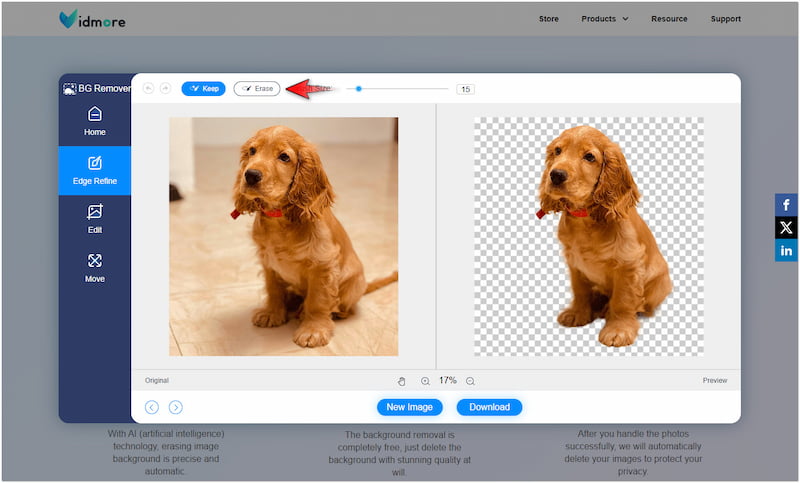Viewport: 800px width, 483px height.
Task: Go to next image arrow
Action: (176, 407)
